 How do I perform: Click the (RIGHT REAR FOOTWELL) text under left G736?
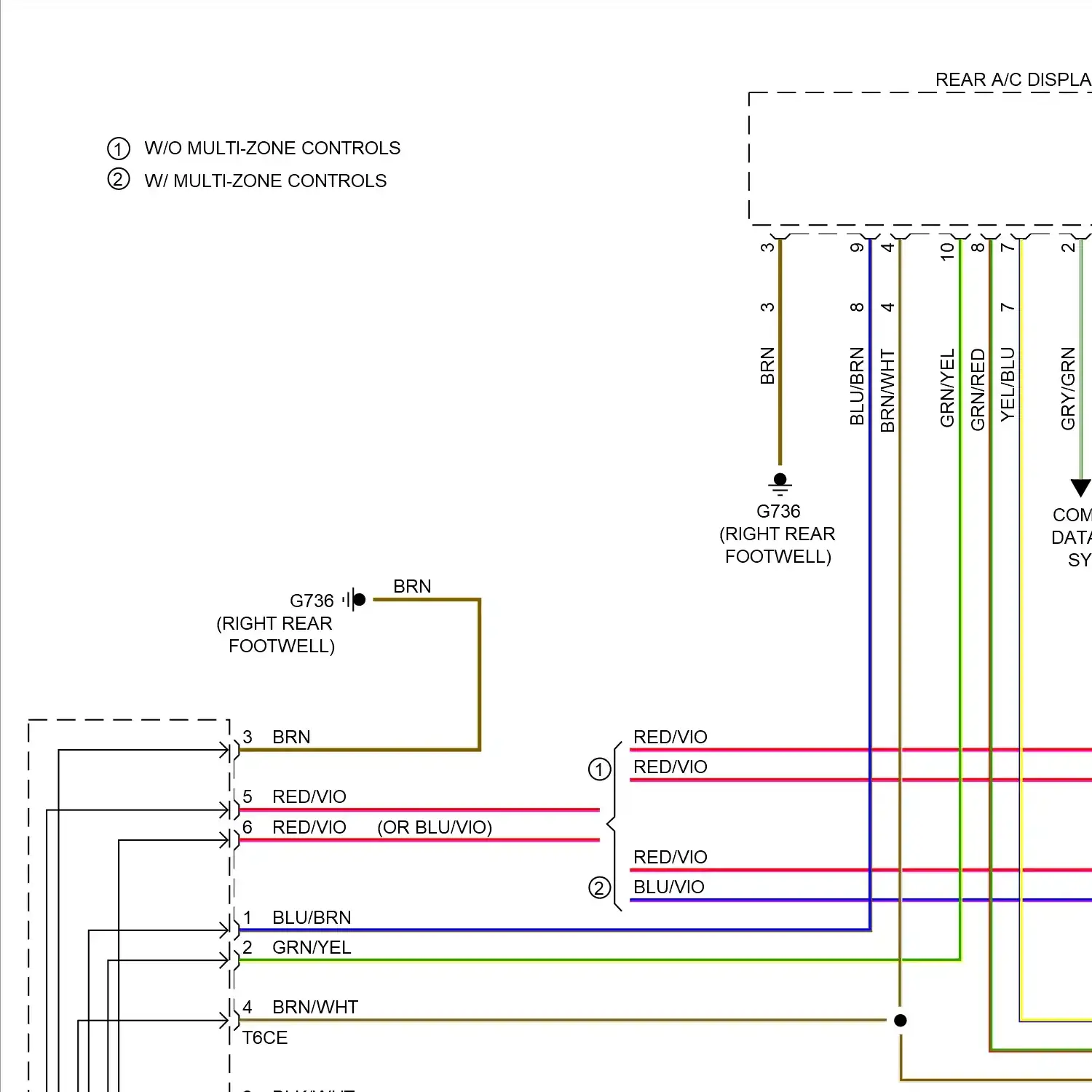[277, 635]
